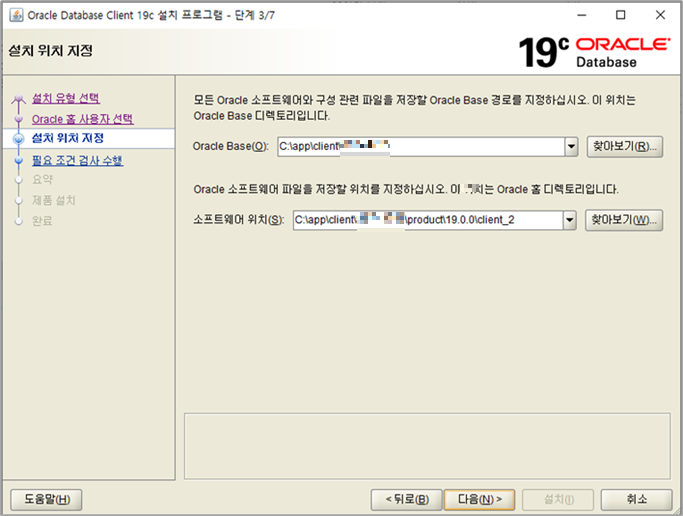
Task: Click the 19c Oracle Database logo
Action: pos(594,52)
